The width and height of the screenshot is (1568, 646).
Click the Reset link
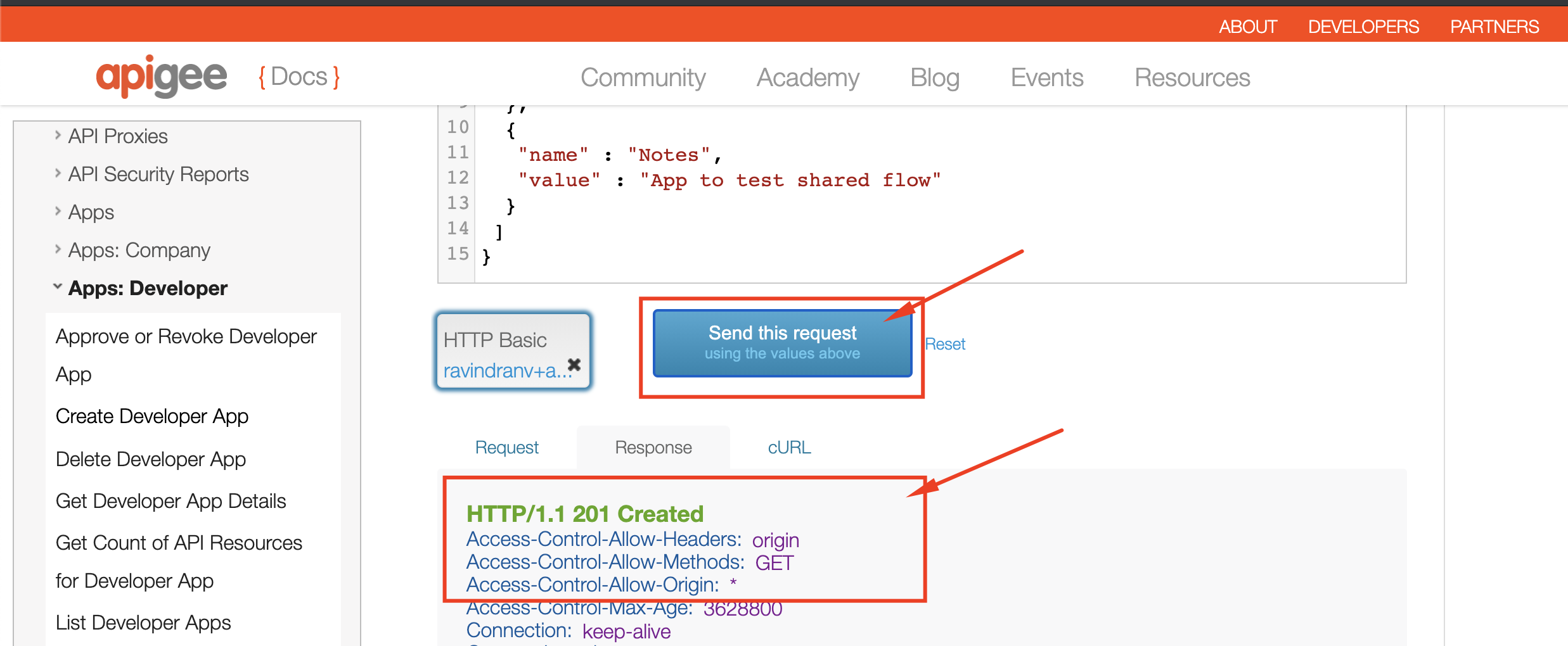(x=945, y=344)
